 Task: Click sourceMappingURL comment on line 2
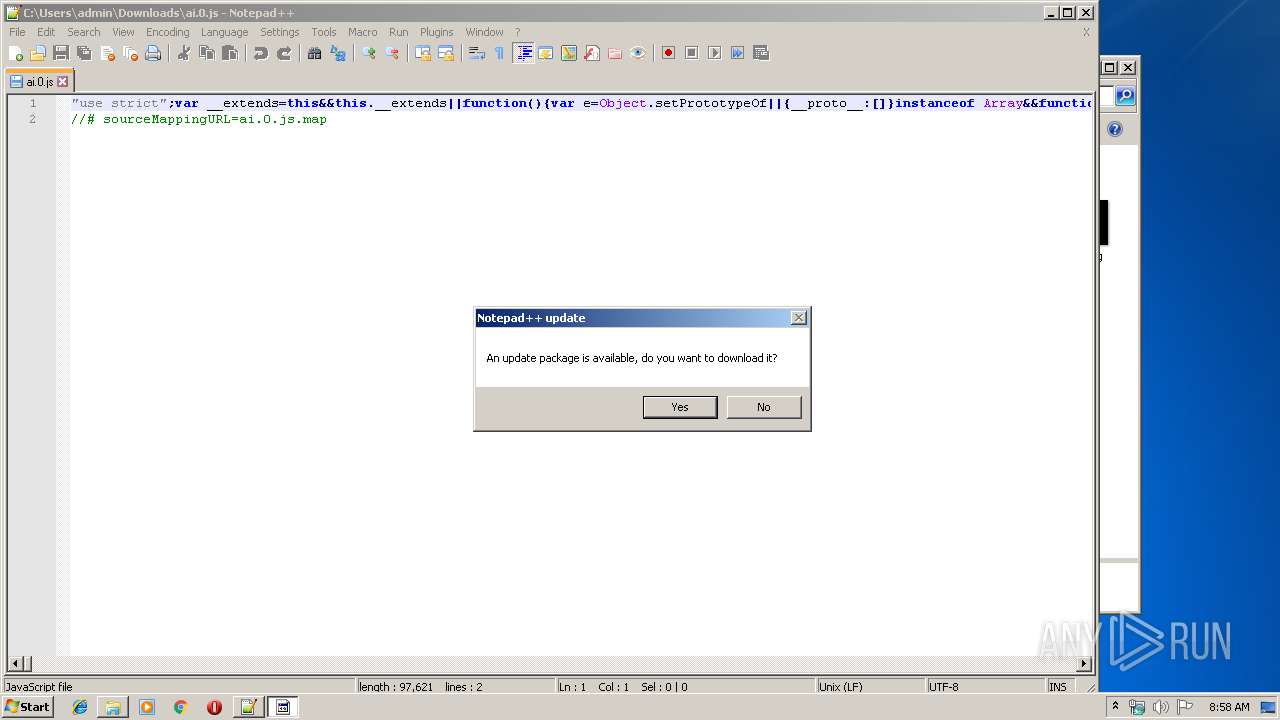point(199,119)
